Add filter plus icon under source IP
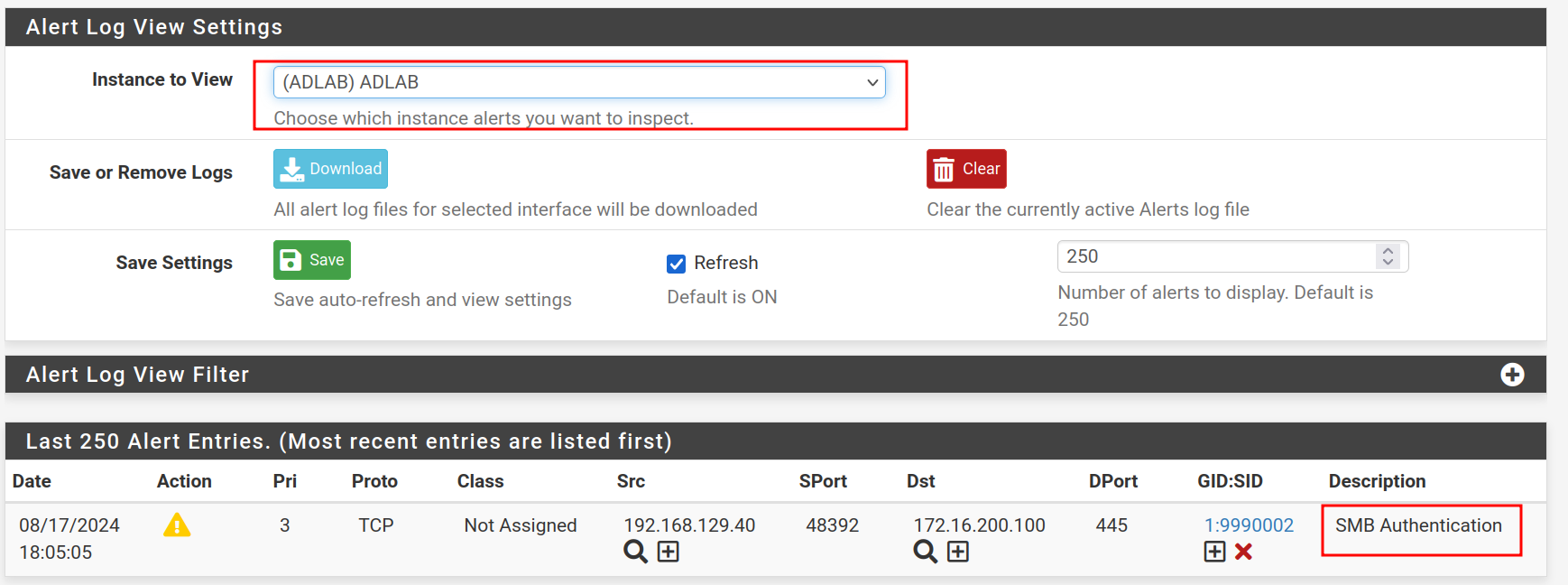This screenshot has height=585, width=1568. pos(668,552)
